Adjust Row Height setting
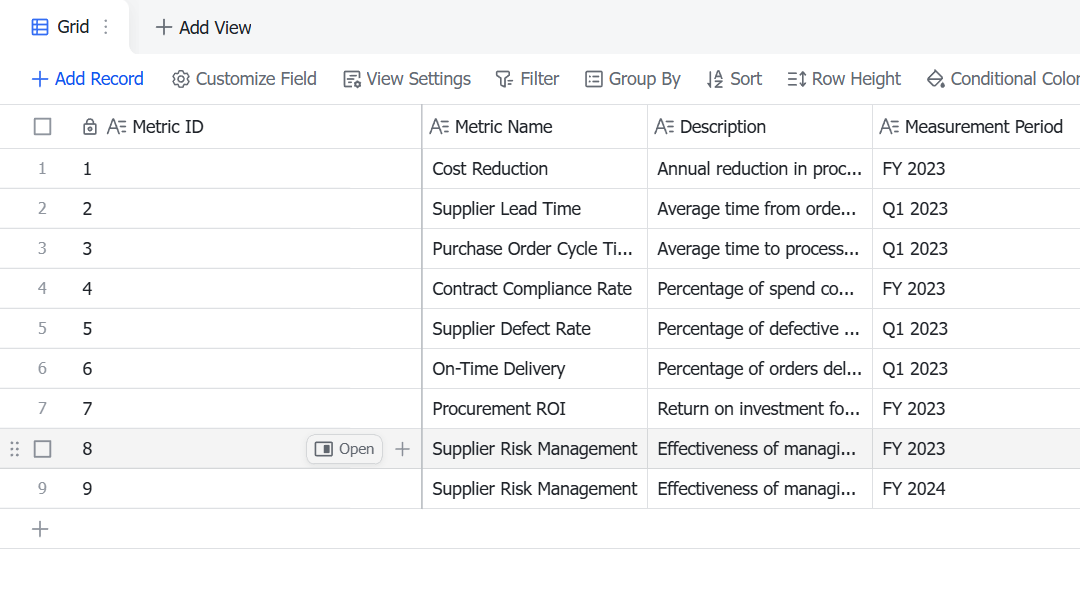Screen dimensions: 1080x600 click(x=844, y=79)
